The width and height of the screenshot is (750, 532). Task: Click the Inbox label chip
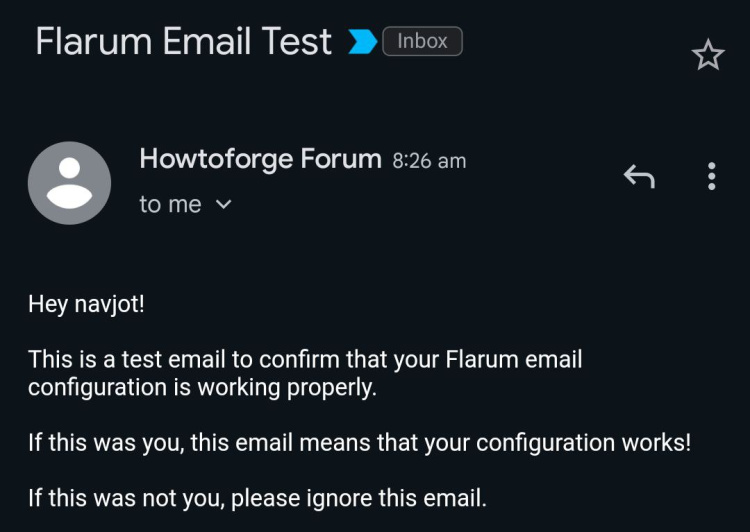click(422, 42)
